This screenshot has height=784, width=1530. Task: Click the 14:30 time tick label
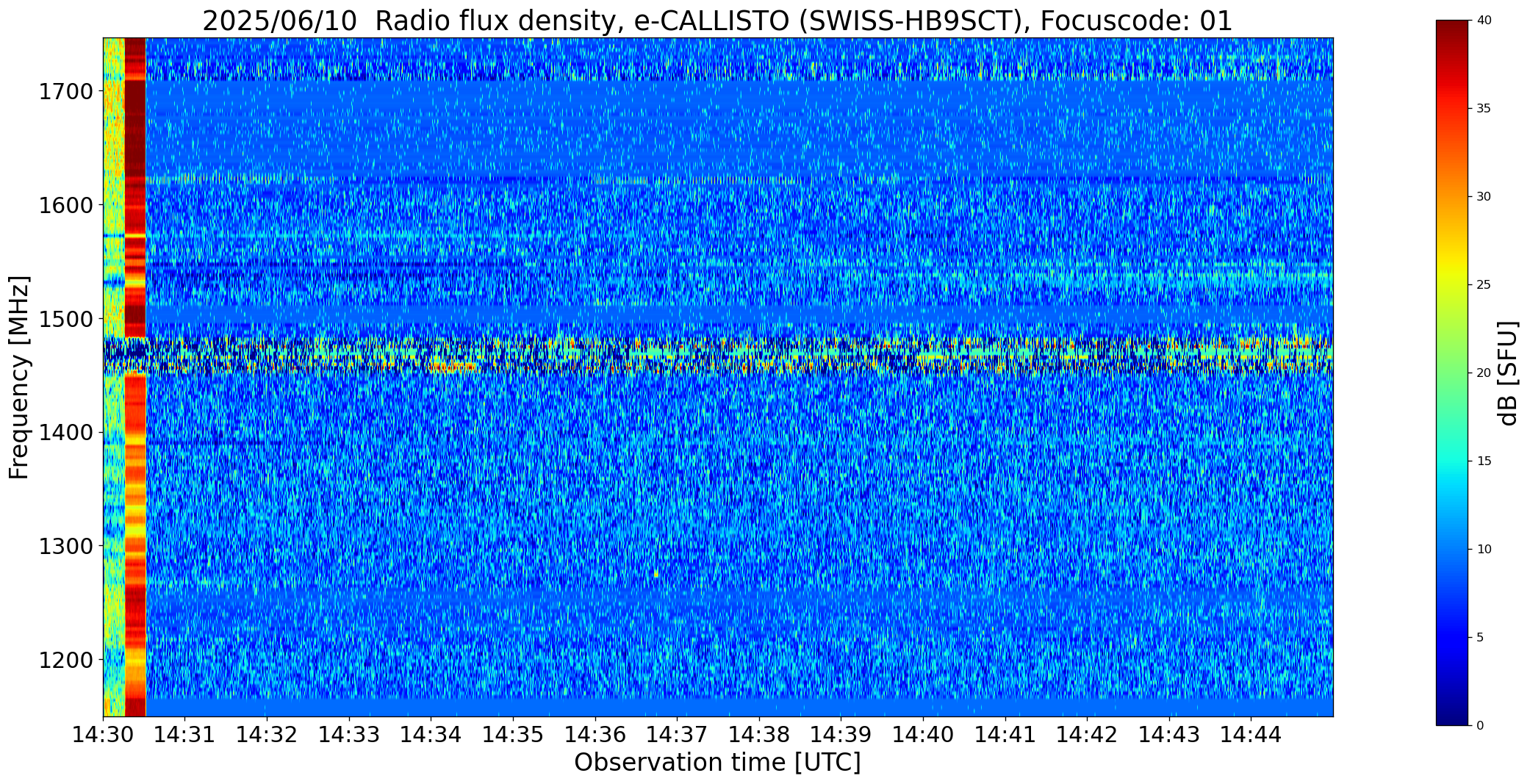(x=103, y=734)
